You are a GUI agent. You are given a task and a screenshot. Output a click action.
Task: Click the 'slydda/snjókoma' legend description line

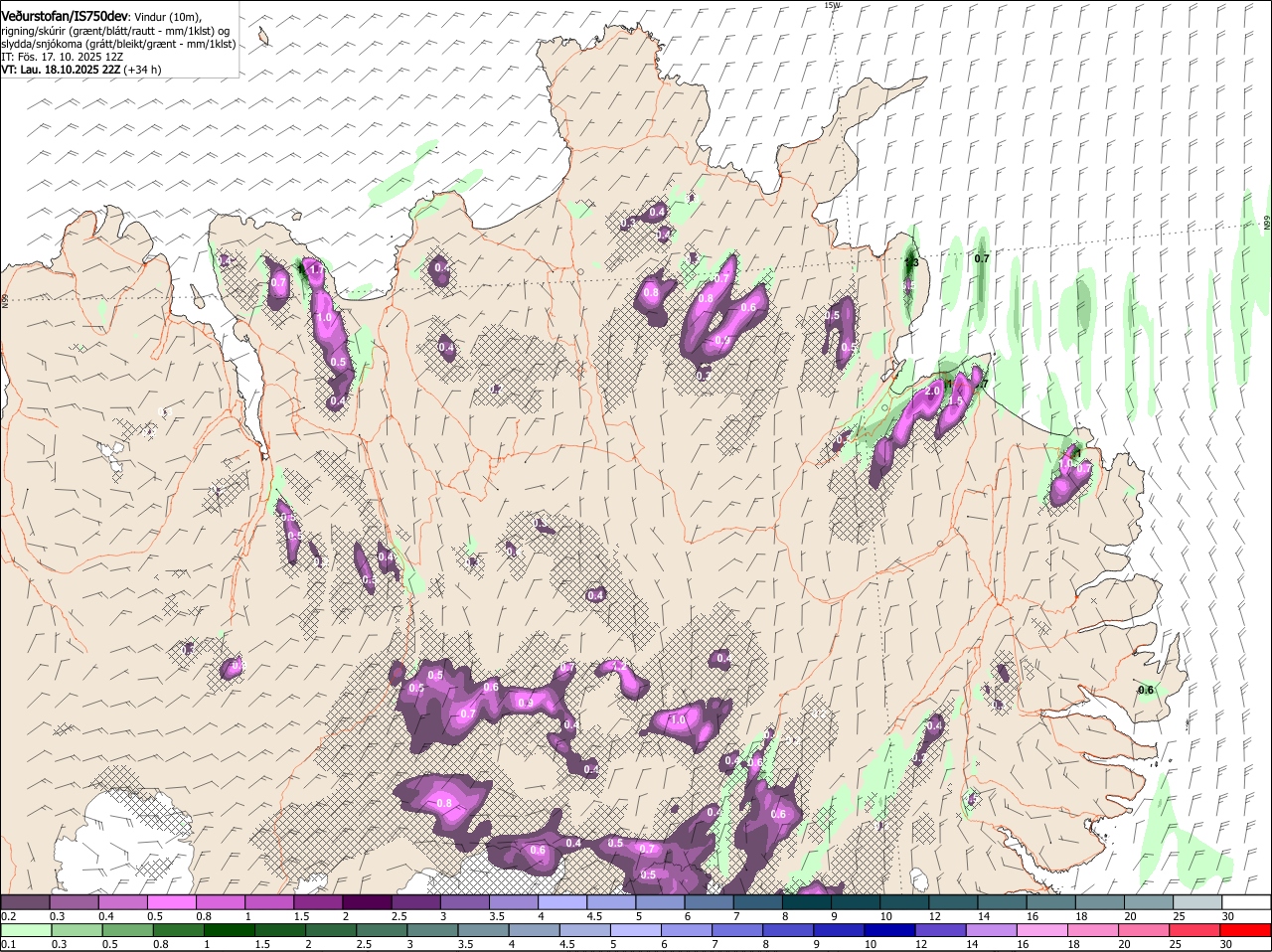pyautogui.click(x=118, y=44)
